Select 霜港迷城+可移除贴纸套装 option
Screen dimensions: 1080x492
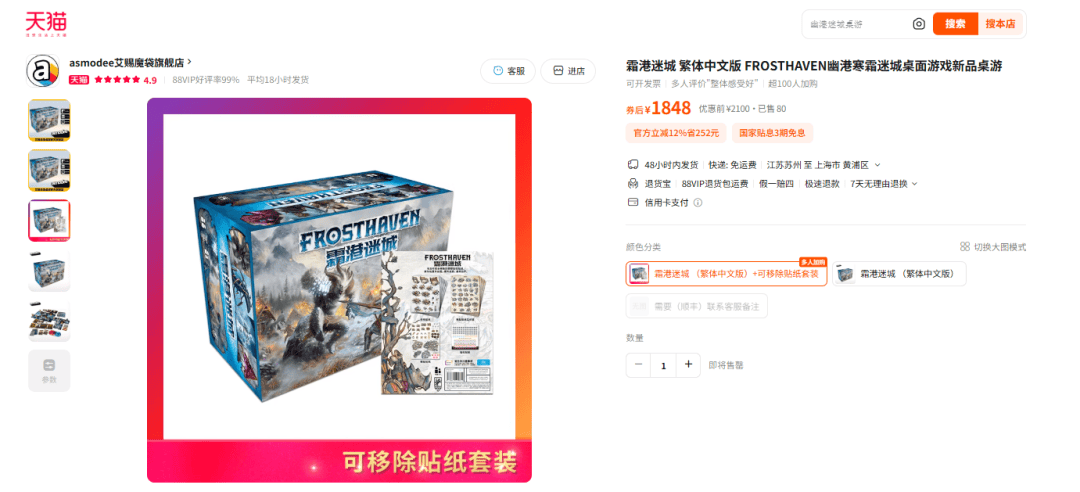pos(726,274)
